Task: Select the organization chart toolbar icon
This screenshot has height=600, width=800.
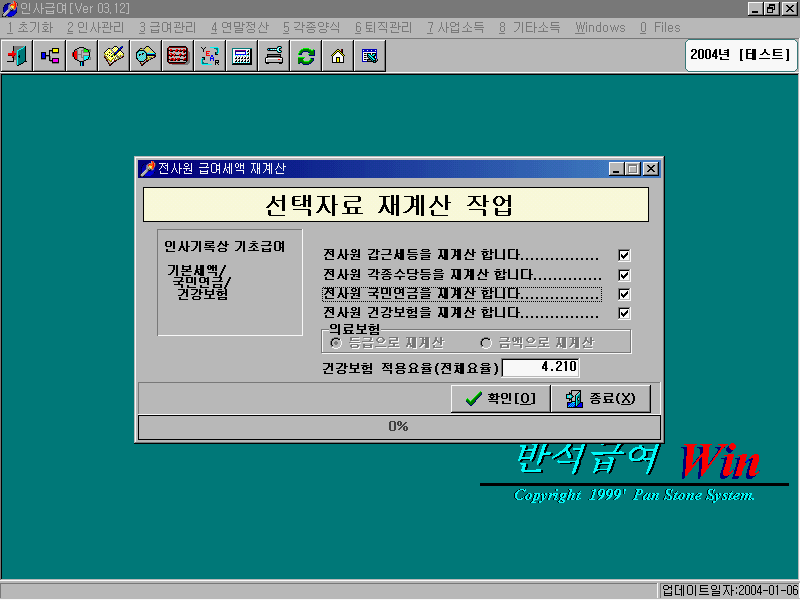Action: pos(49,57)
